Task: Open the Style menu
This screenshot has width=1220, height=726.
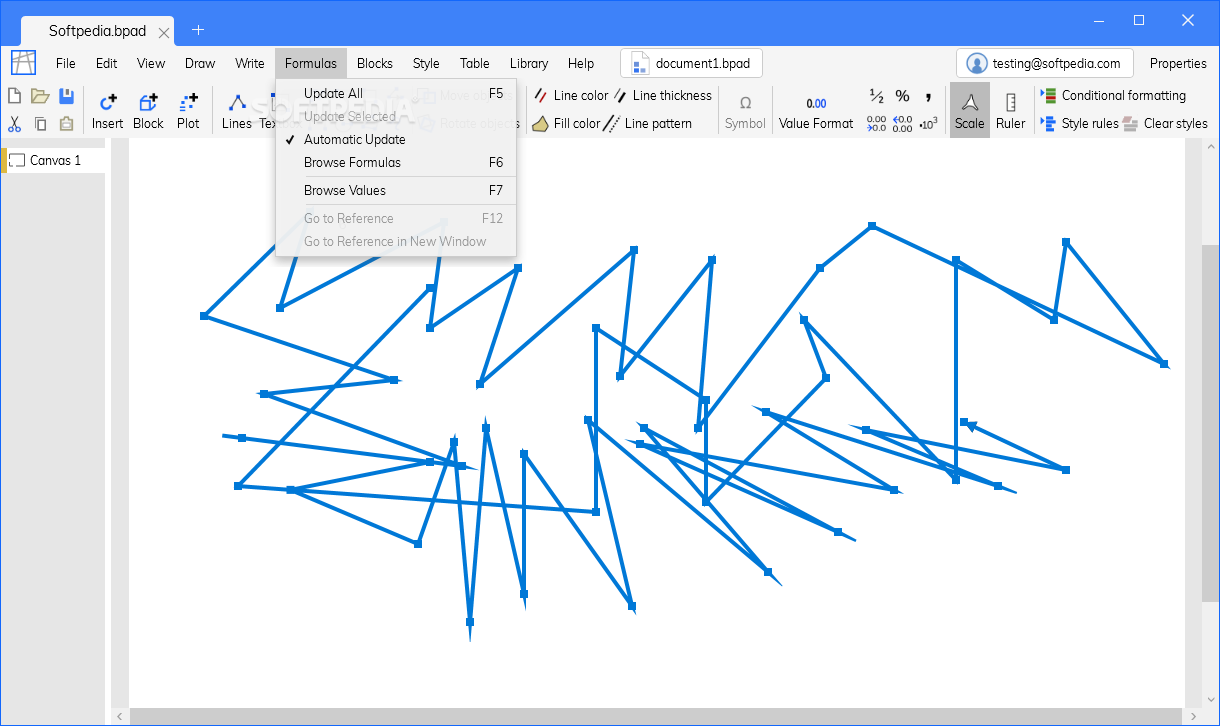Action: coord(426,63)
